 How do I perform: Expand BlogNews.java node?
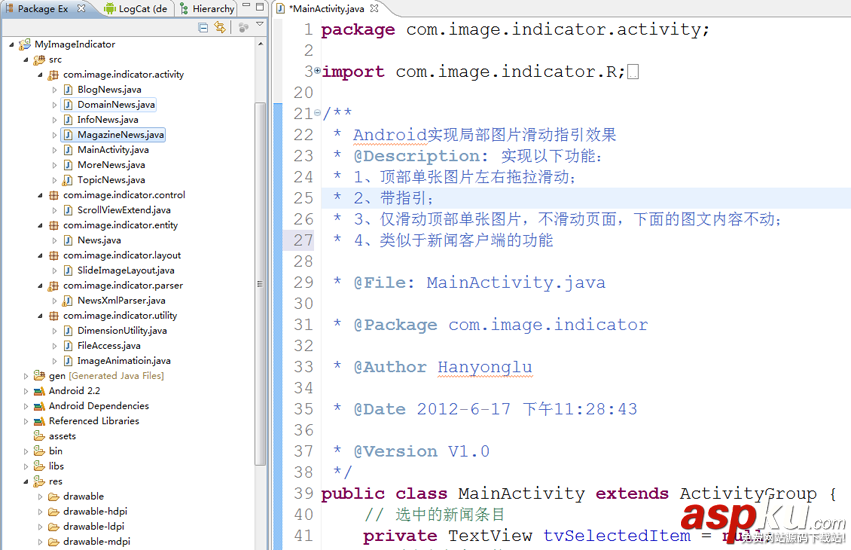coord(54,90)
